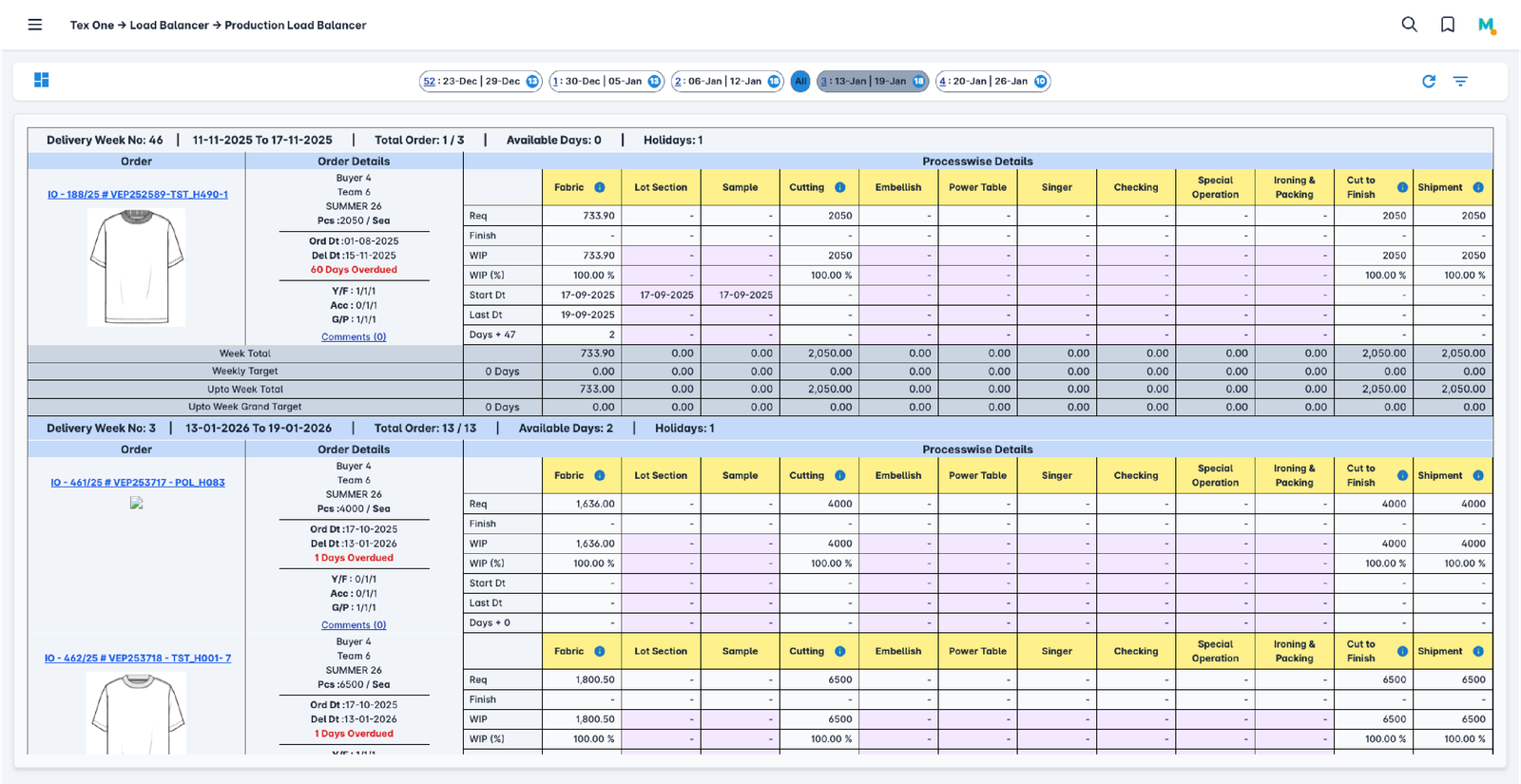
Task: Select week 52 tab 23-Dec to 29-Dec
Action: click(x=480, y=82)
